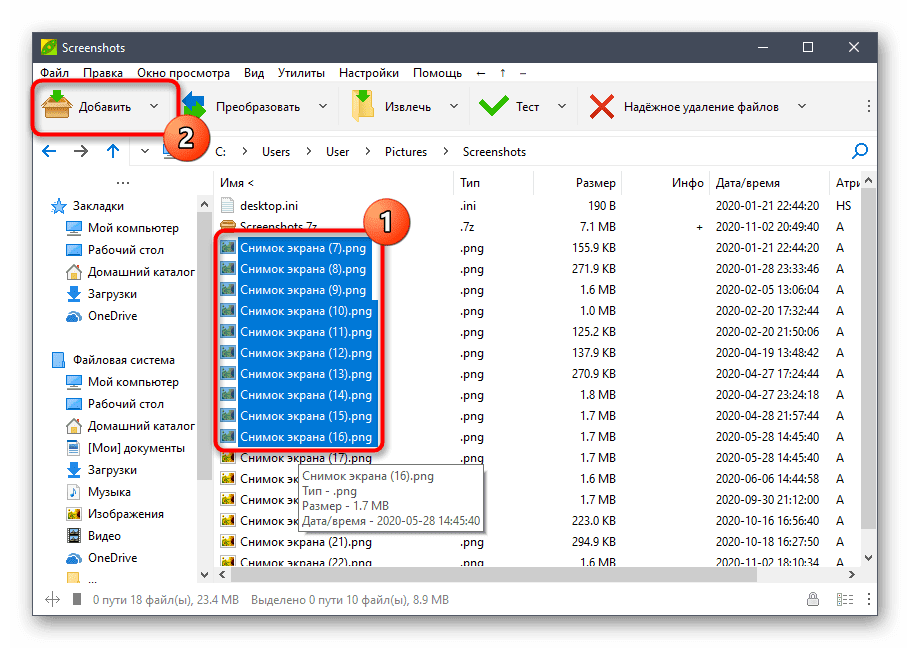Select the desktop.ini file
The image size is (910, 648).
coord(270,205)
